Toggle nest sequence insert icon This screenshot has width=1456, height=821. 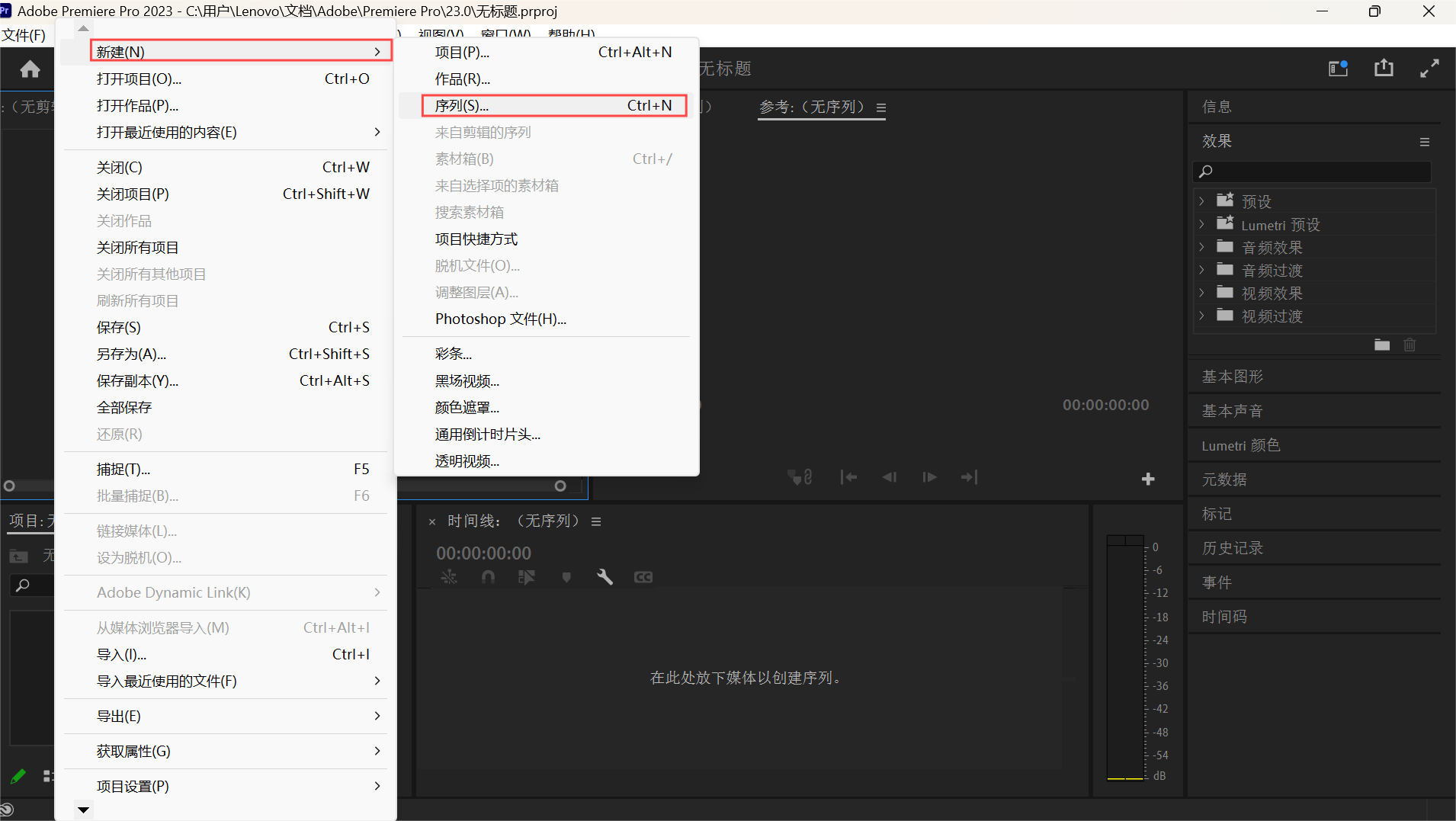(449, 577)
